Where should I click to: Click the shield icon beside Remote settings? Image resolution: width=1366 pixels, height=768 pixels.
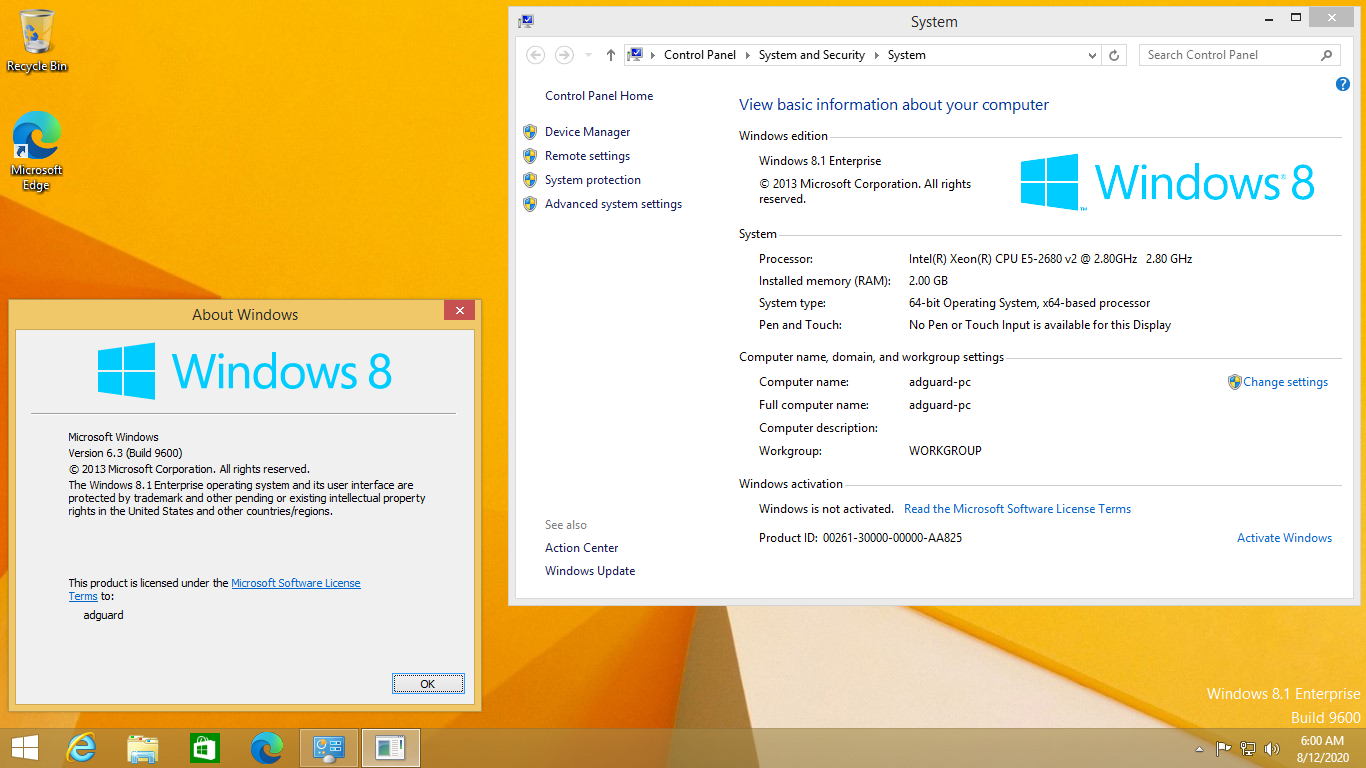point(530,156)
